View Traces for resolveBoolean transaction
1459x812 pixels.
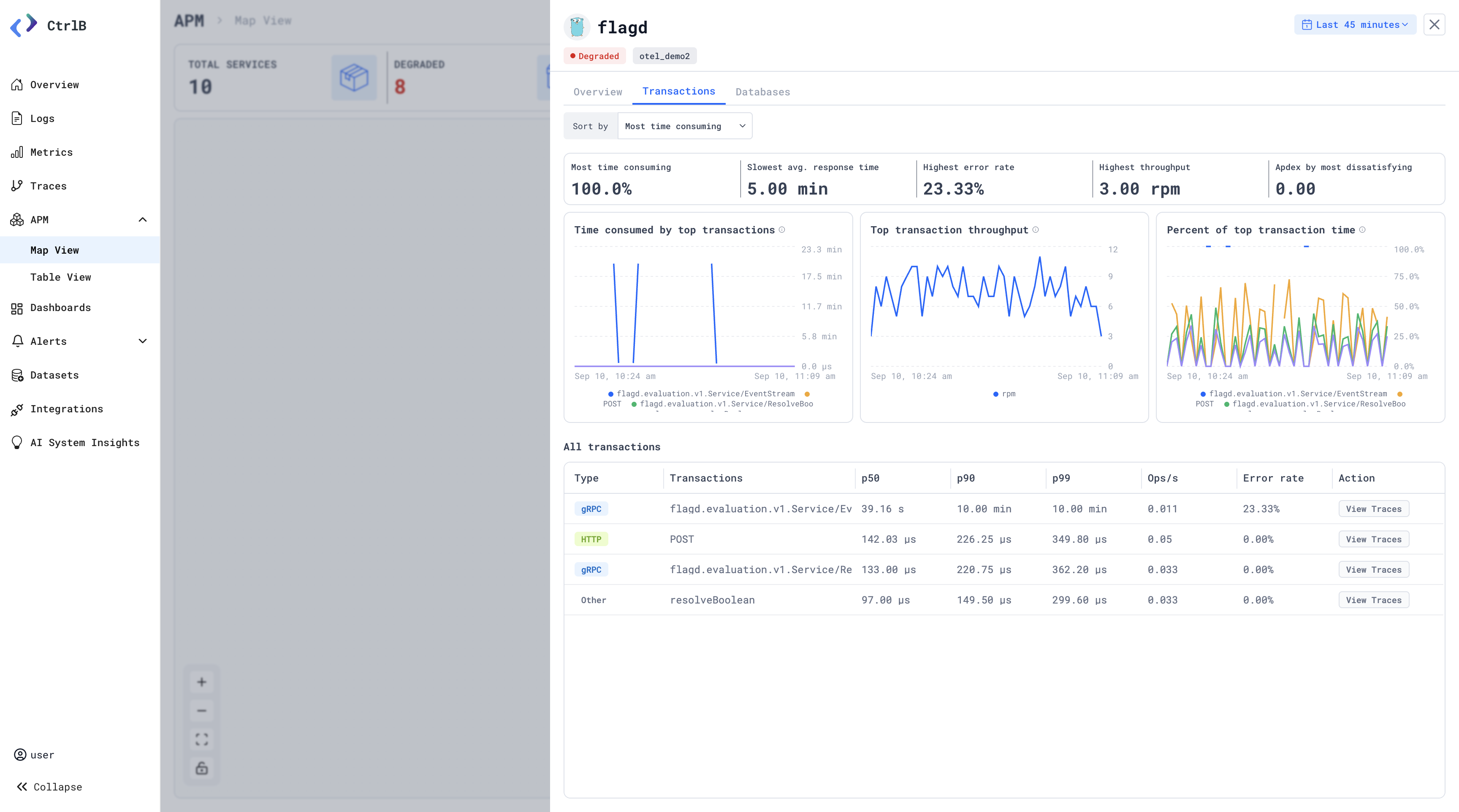pos(1373,600)
